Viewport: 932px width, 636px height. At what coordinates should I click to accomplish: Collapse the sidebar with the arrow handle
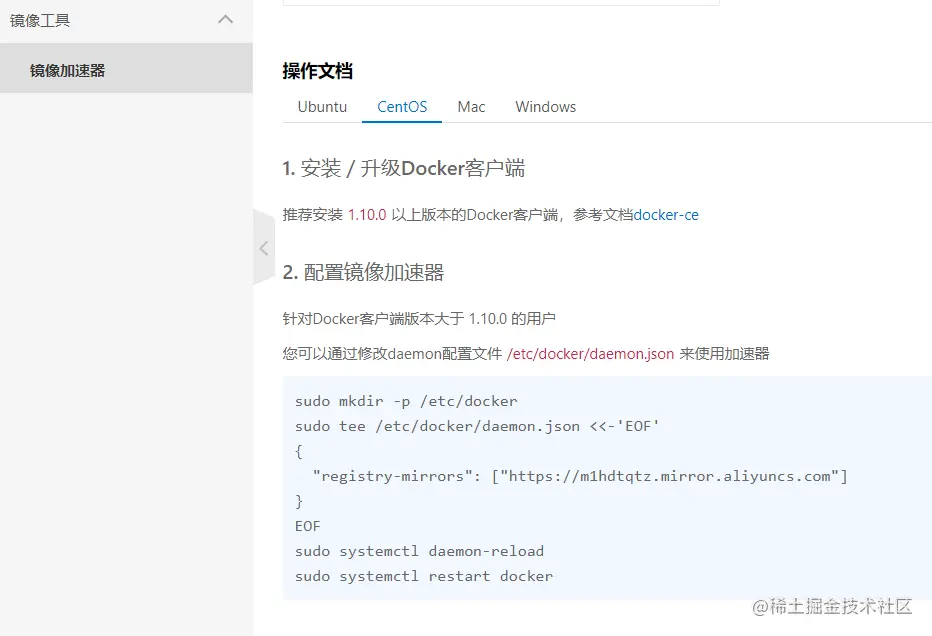(264, 248)
